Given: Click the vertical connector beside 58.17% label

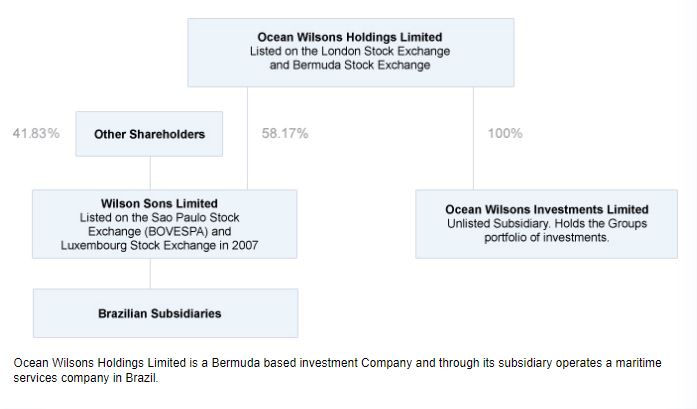Looking at the screenshot, I should point(248,138).
